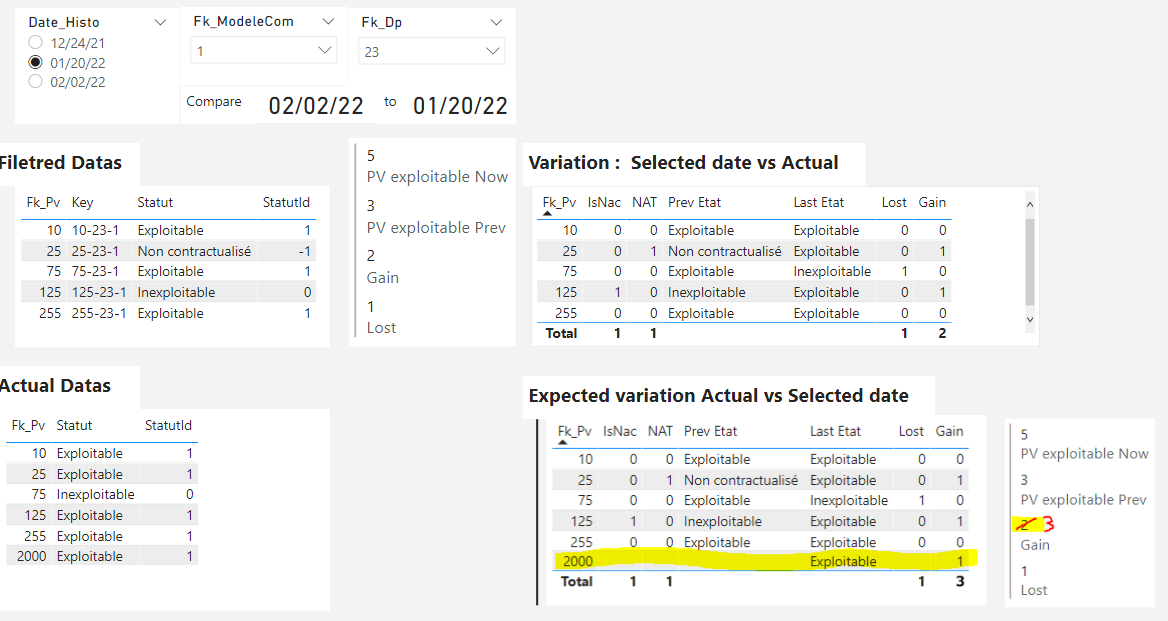Click Lost header in Expected variation table
1168x621 pixels.
tap(911, 431)
